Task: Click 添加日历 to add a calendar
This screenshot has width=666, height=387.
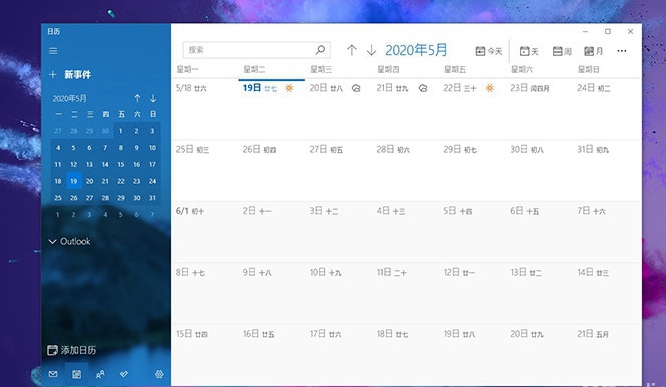Action: pos(71,350)
